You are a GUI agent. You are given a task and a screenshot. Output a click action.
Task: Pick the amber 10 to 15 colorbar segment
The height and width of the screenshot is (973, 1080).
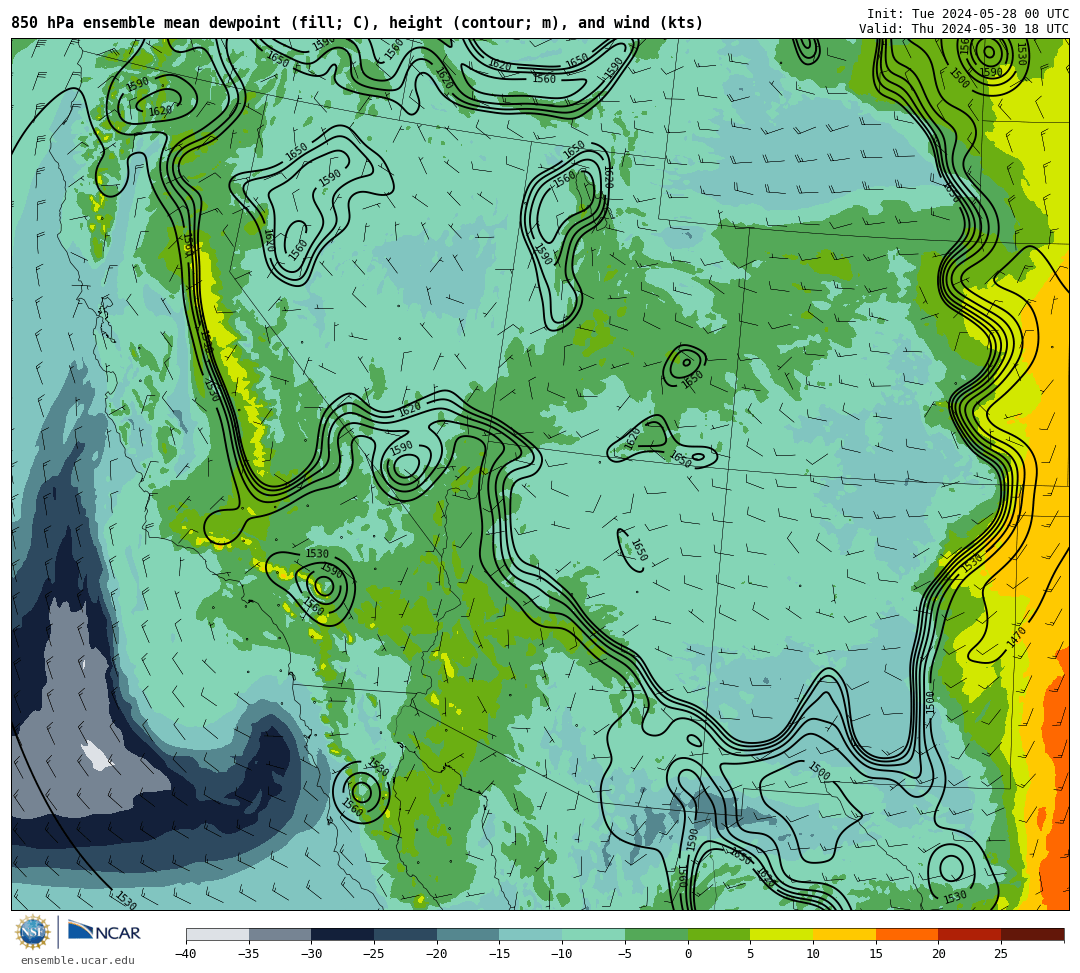[844, 934]
